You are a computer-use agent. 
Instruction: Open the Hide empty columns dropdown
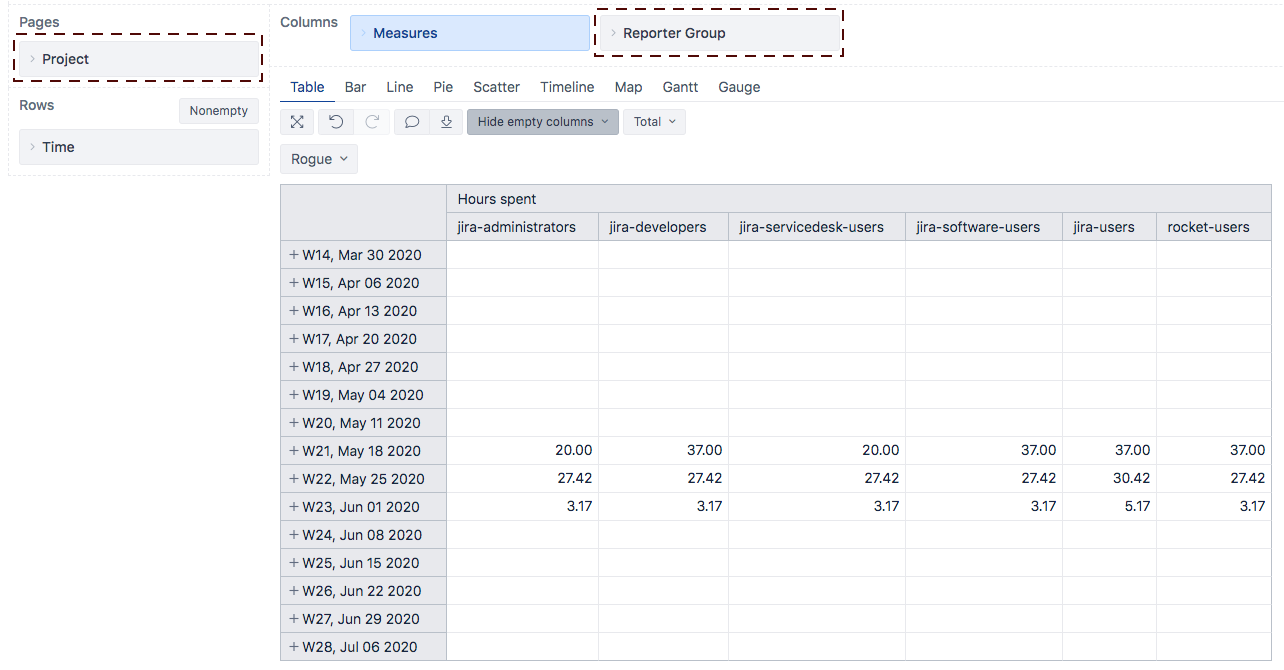542,122
